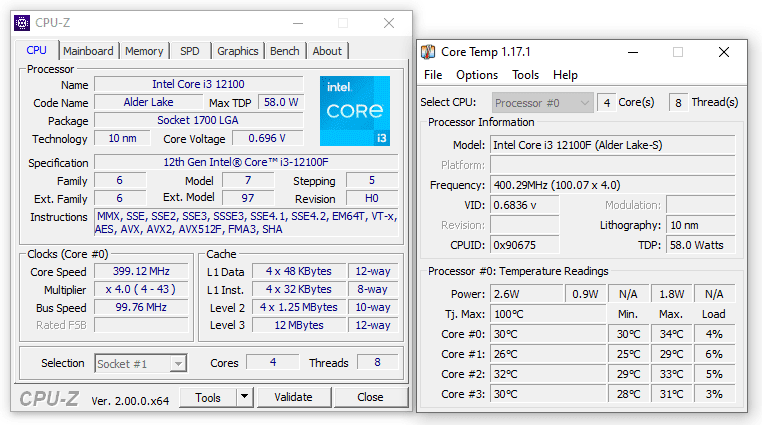Image resolution: width=762 pixels, height=425 pixels.
Task: Click the Lithography value '10 nm' in Core Temp
Action: [701, 225]
